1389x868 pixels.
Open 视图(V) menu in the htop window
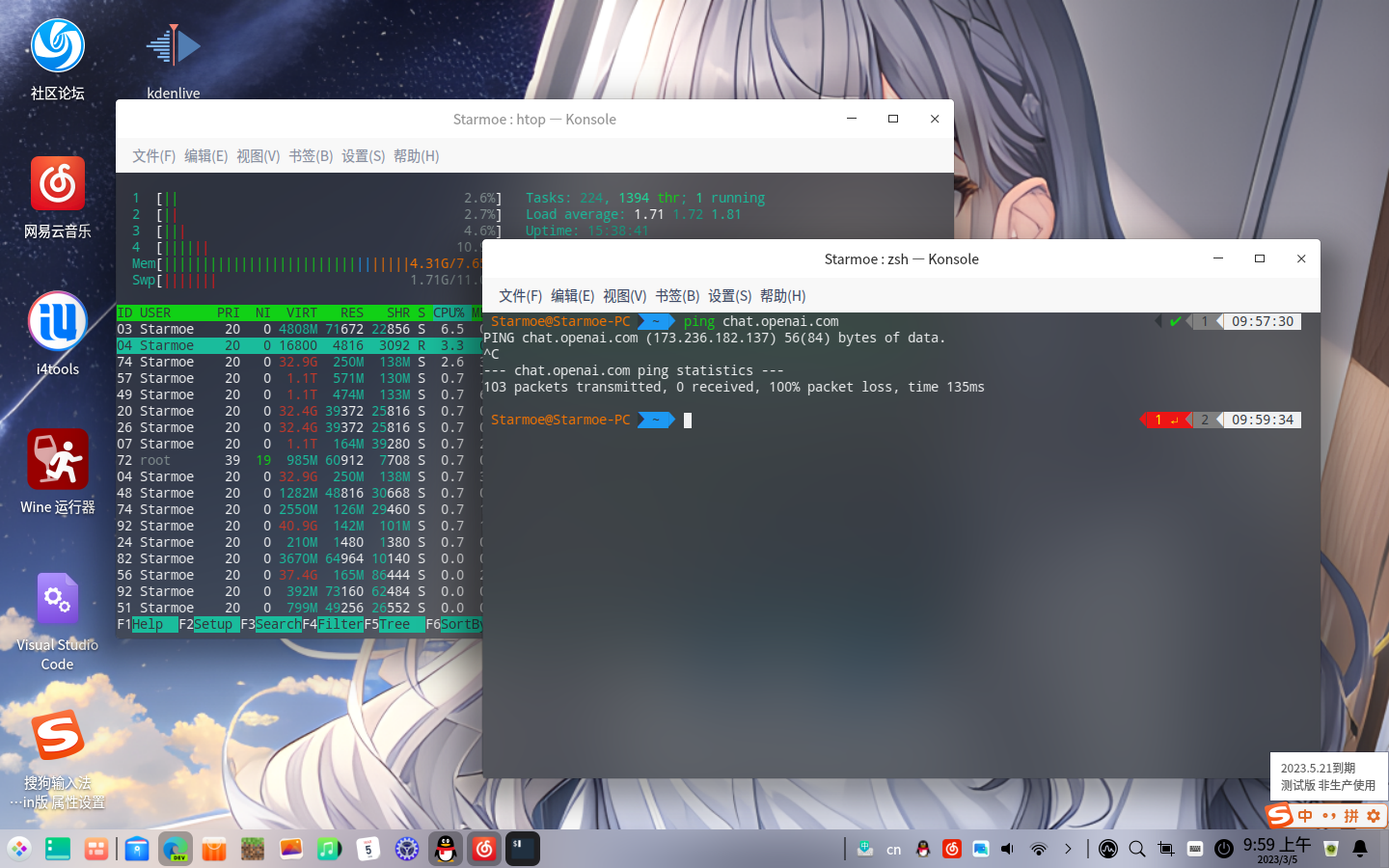pyautogui.click(x=258, y=156)
